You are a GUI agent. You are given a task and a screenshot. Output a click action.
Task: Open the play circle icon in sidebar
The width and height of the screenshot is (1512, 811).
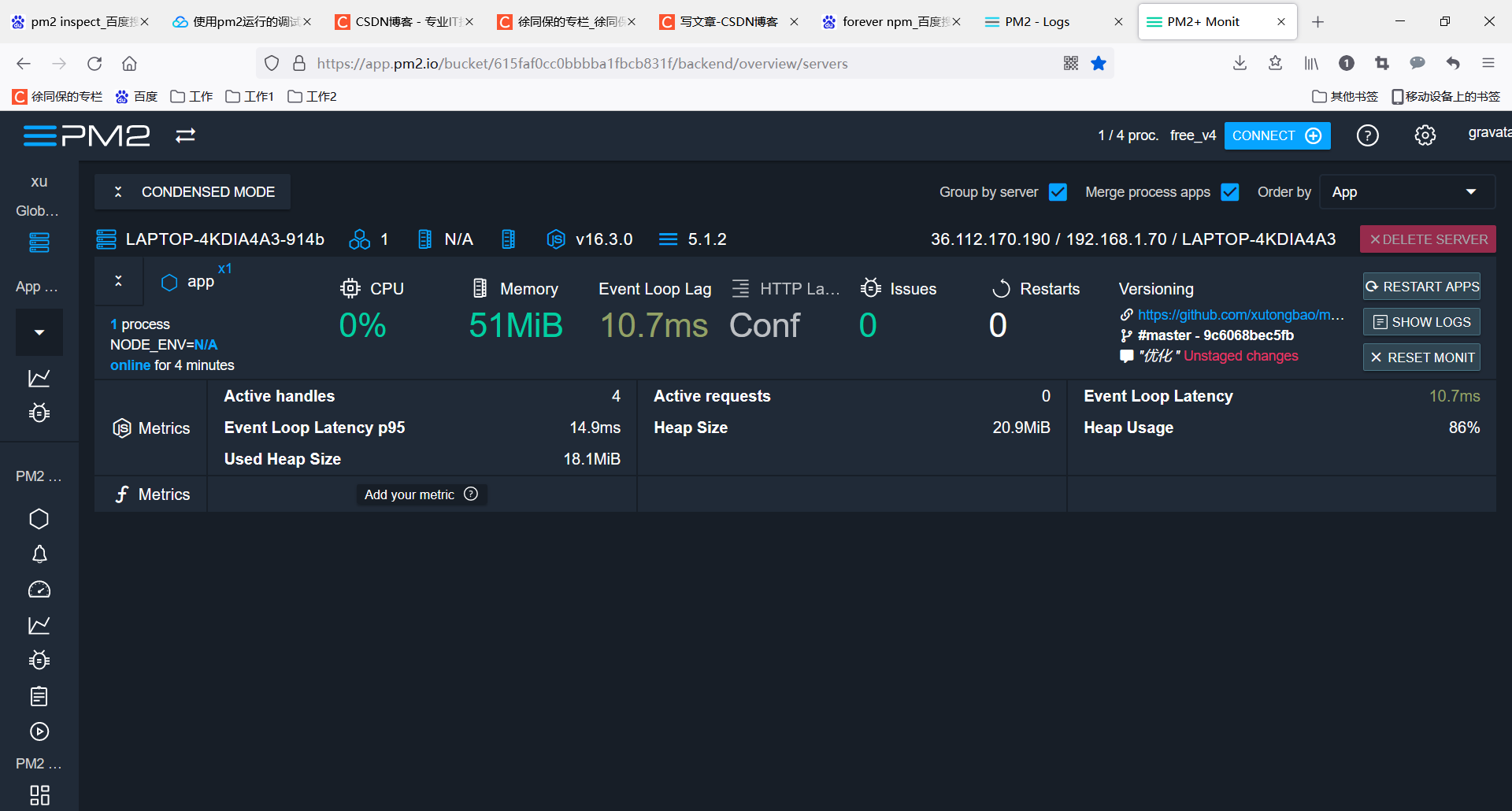click(39, 731)
